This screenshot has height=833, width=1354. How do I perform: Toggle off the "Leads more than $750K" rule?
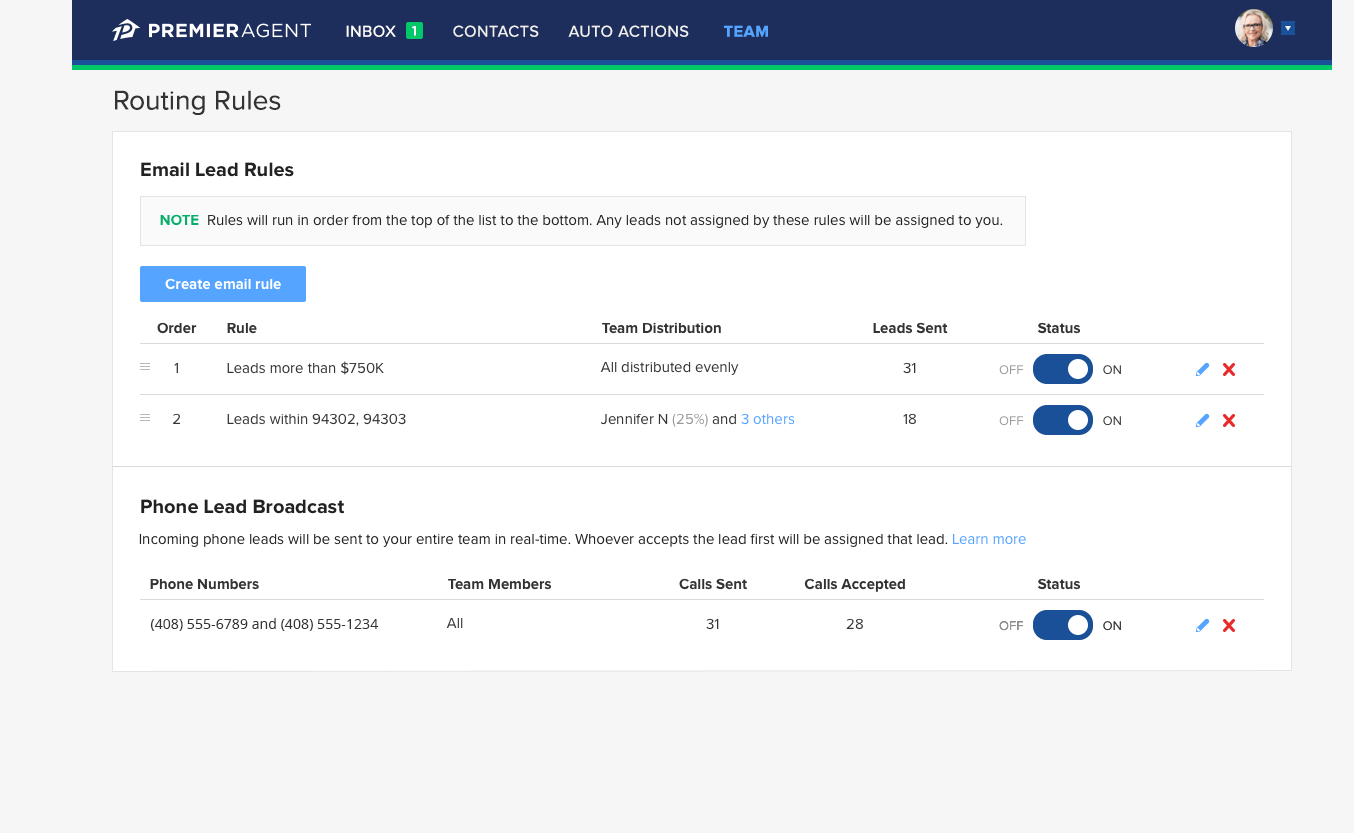tap(1062, 369)
